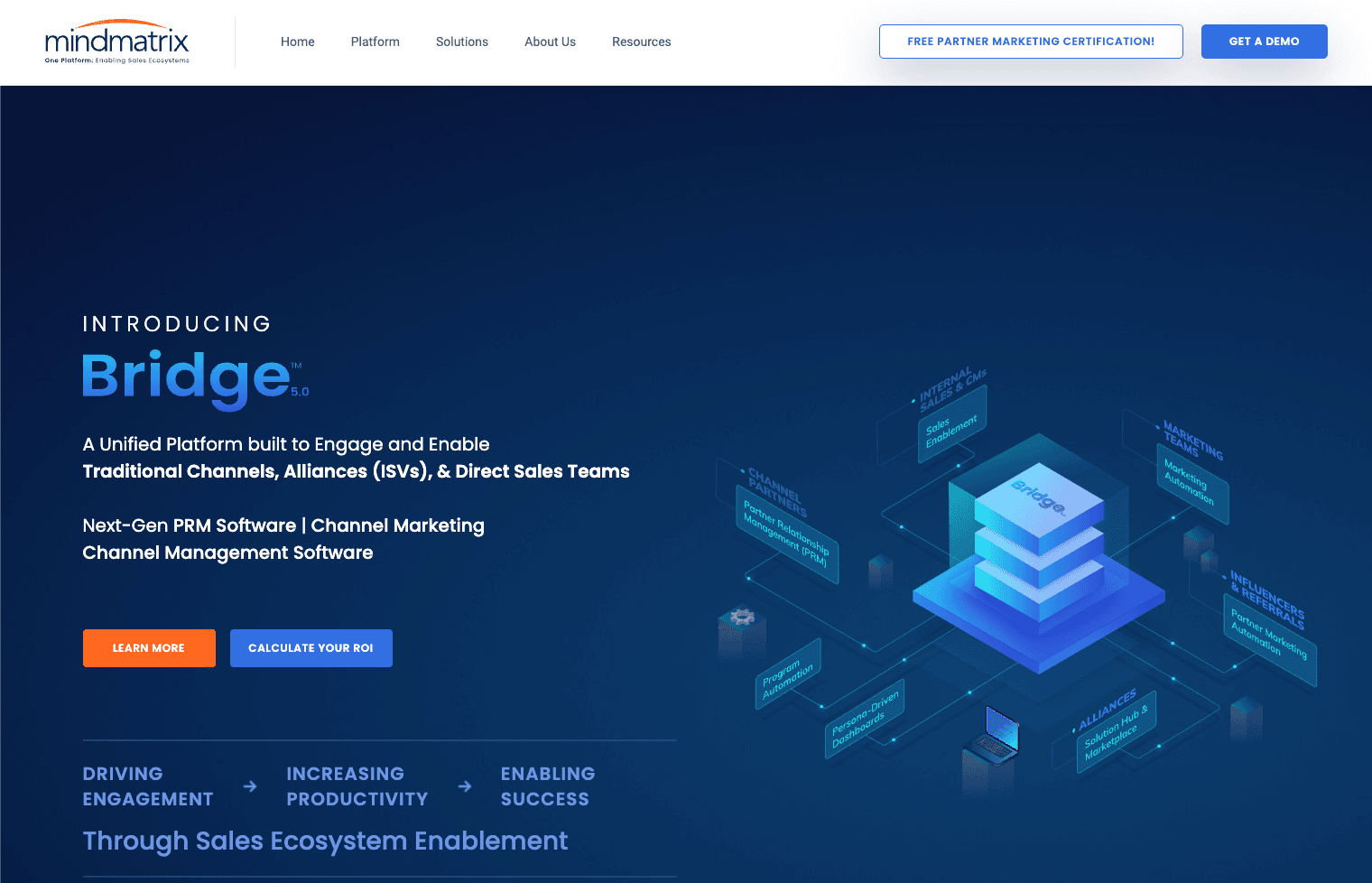
Task: Click the mindmatrix logo
Action: (x=116, y=41)
